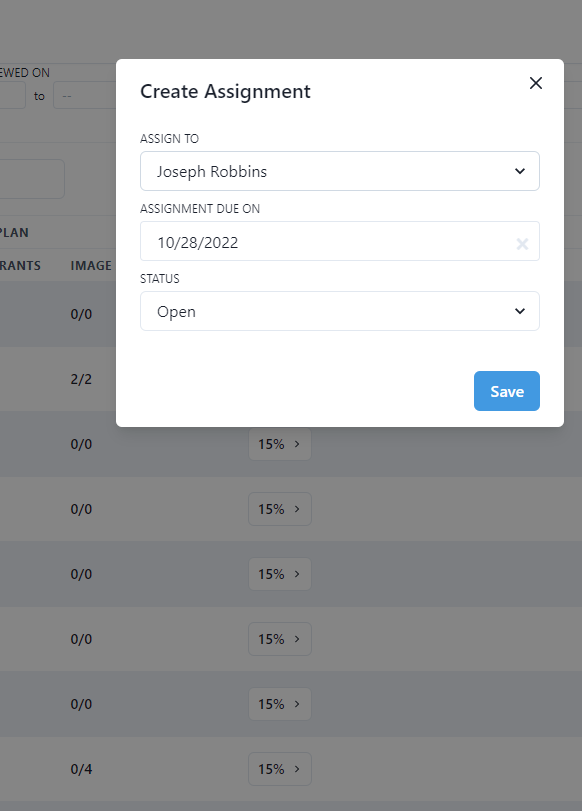The height and width of the screenshot is (811, 582).
Task: Open 15% button in 0/4 row
Action: (x=280, y=769)
